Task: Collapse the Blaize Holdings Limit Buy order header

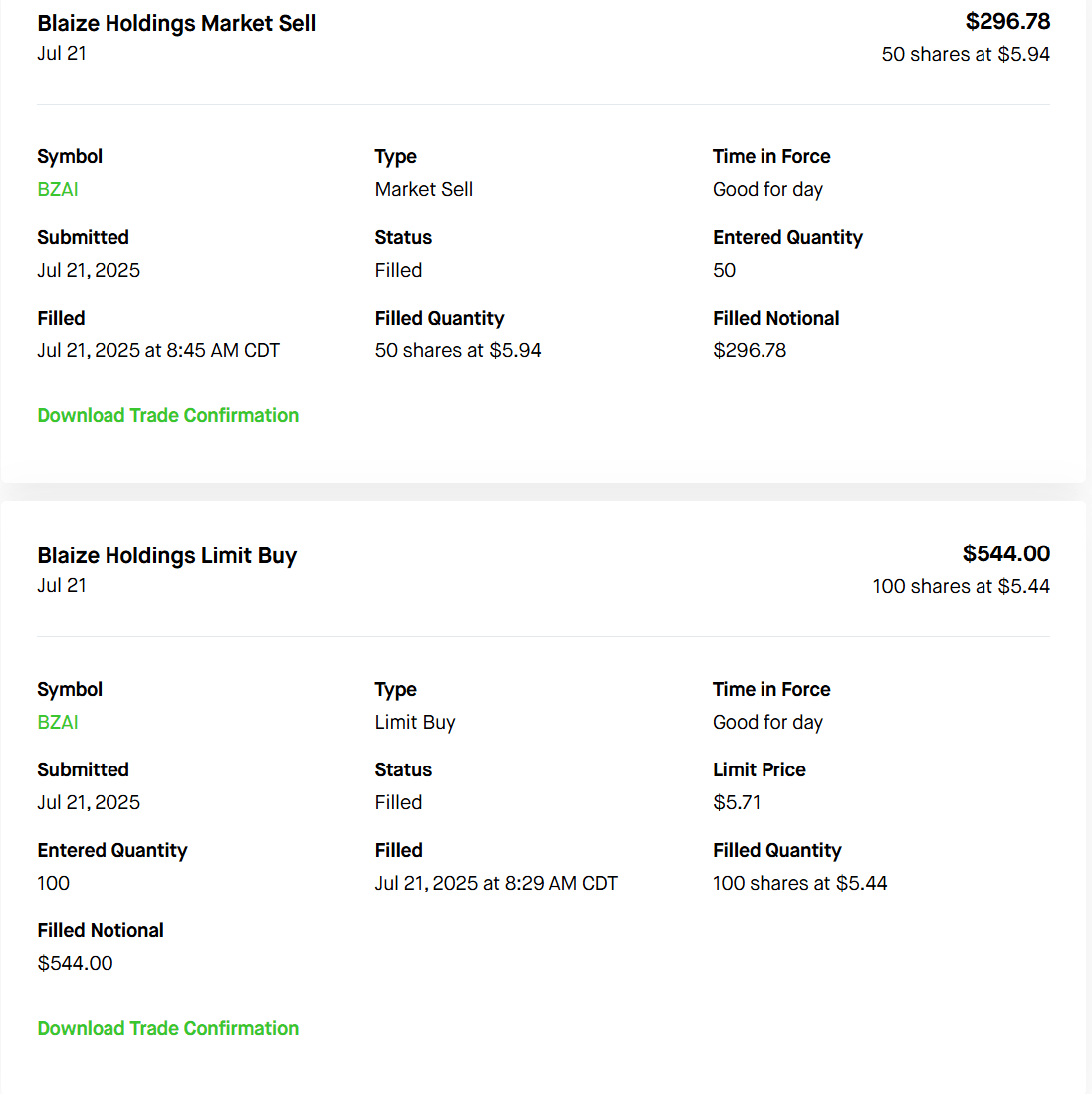Action: [167, 556]
